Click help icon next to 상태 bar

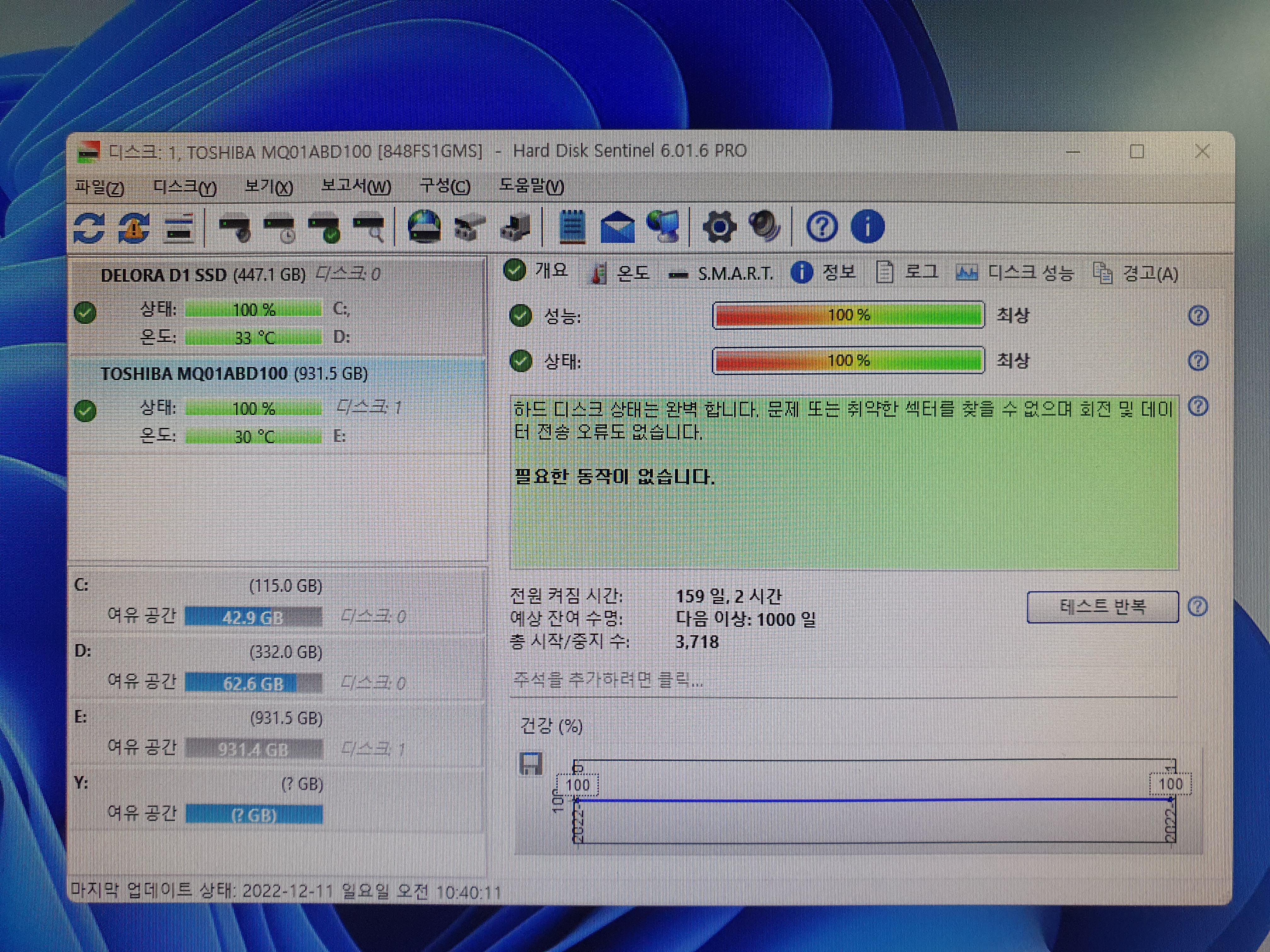pyautogui.click(x=1198, y=361)
